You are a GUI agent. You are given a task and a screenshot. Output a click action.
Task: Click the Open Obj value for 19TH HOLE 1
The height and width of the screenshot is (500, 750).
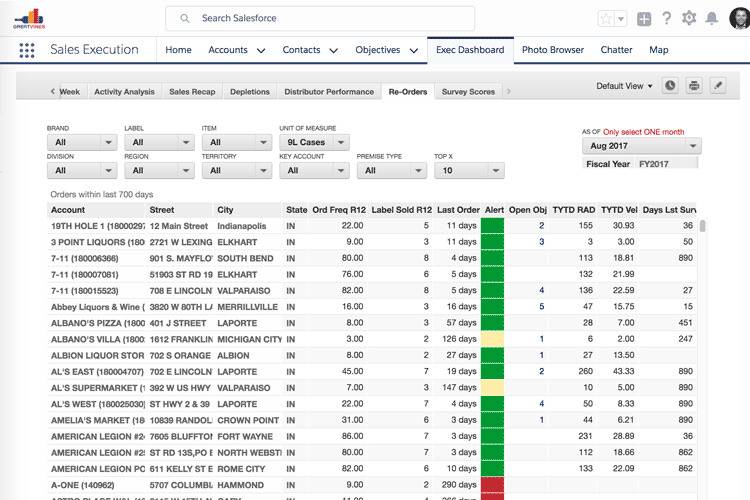pyautogui.click(x=541, y=226)
